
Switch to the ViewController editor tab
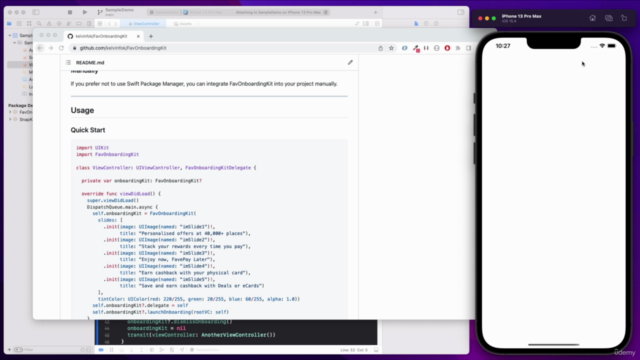[144, 24]
